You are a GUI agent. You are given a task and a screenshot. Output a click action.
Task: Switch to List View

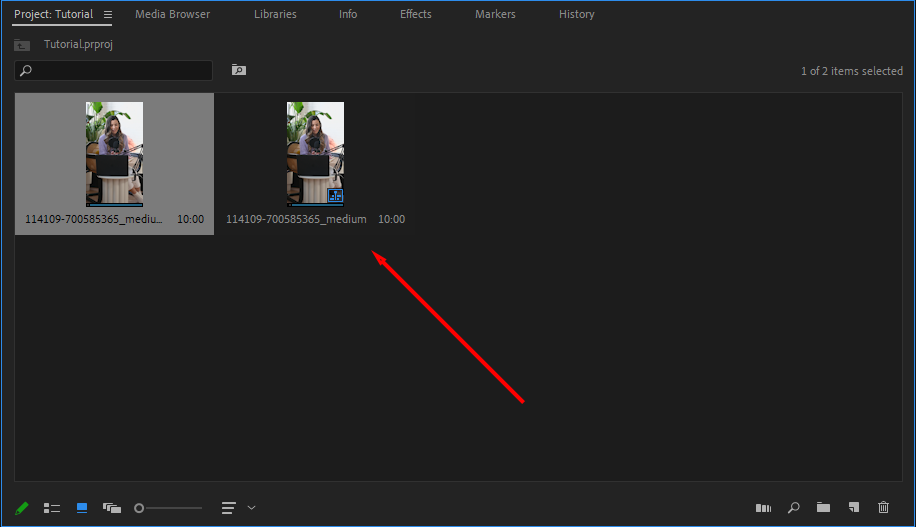click(x=52, y=508)
